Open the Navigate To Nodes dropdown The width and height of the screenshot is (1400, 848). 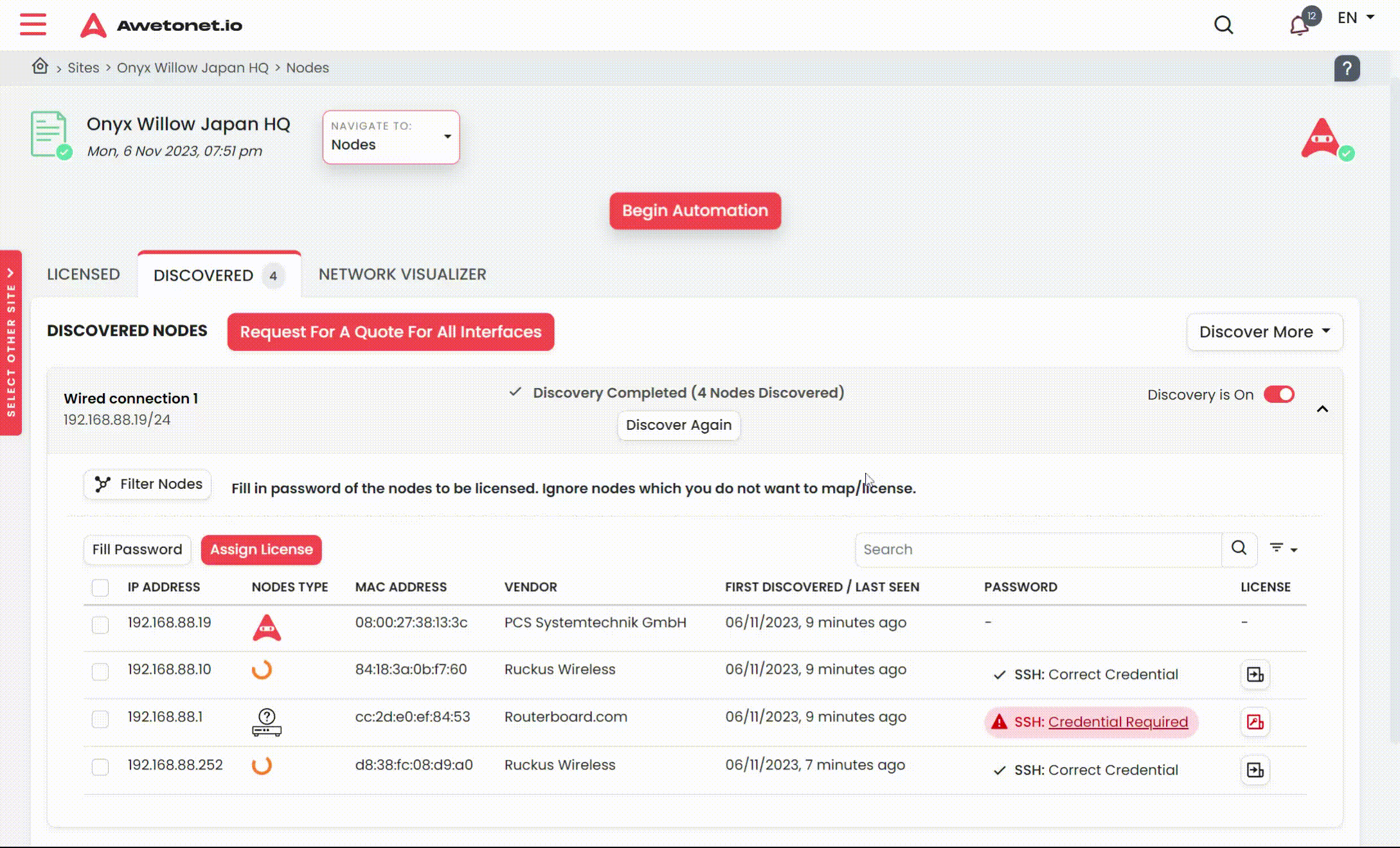click(391, 137)
